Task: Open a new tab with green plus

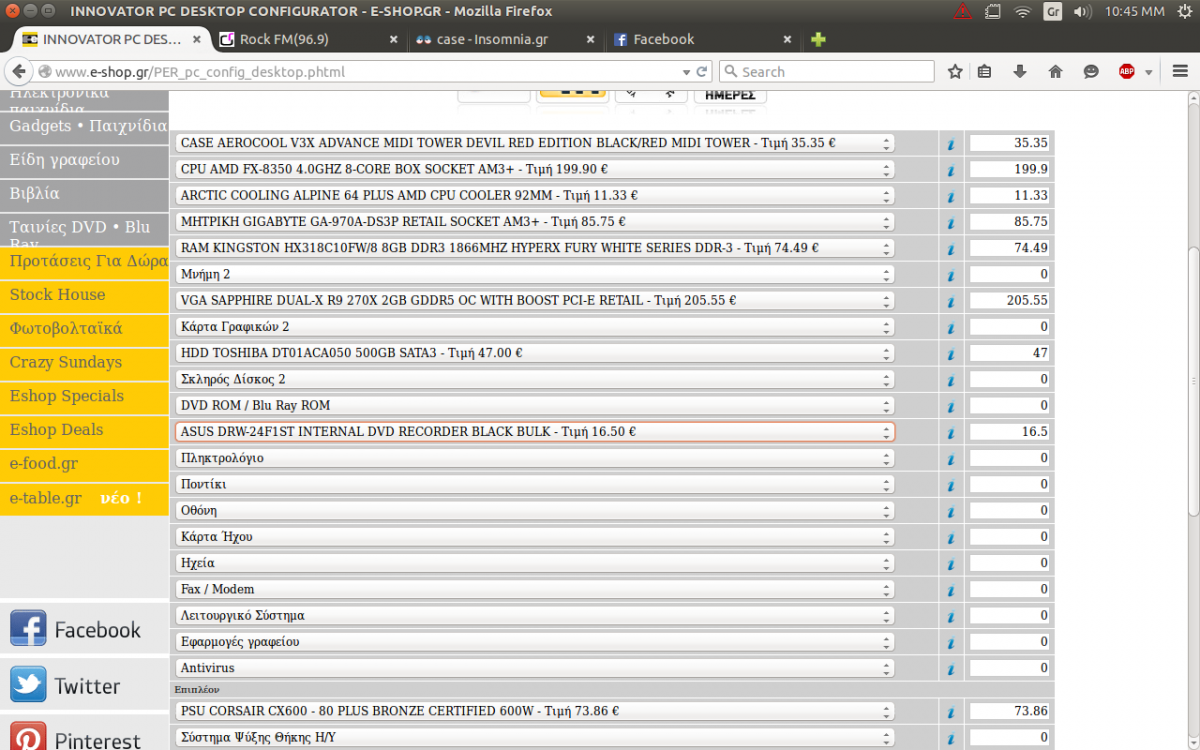Action: click(818, 39)
